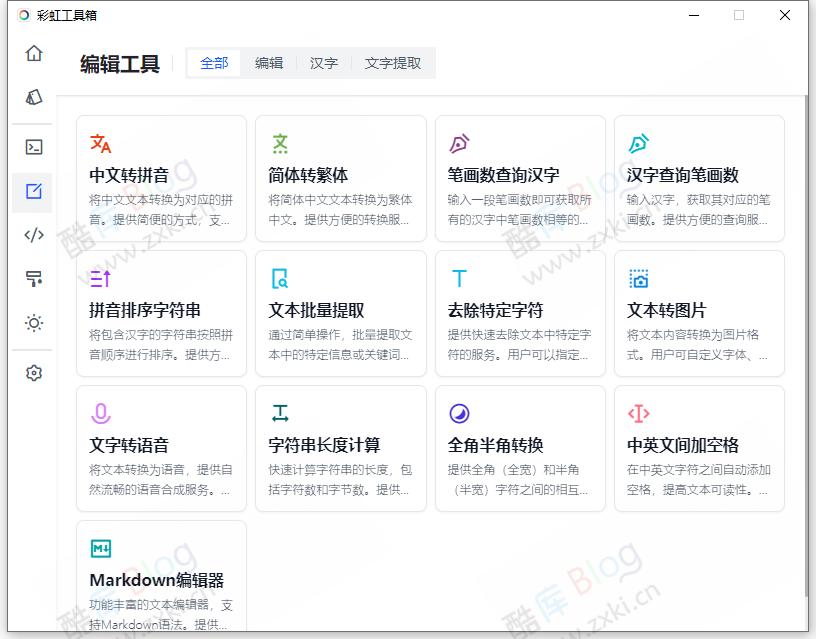This screenshot has height=639, width=816.
Task: Click the 中文转拼音 pinyin conversion icon
Action: (x=102, y=143)
